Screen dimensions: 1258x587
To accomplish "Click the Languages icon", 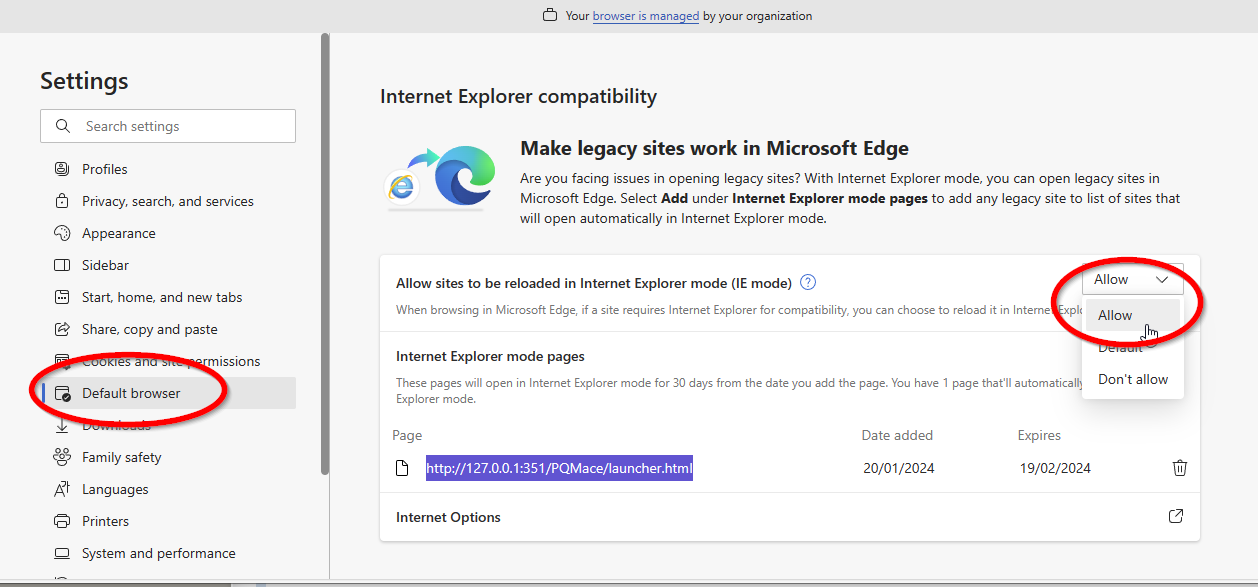I will [62, 489].
